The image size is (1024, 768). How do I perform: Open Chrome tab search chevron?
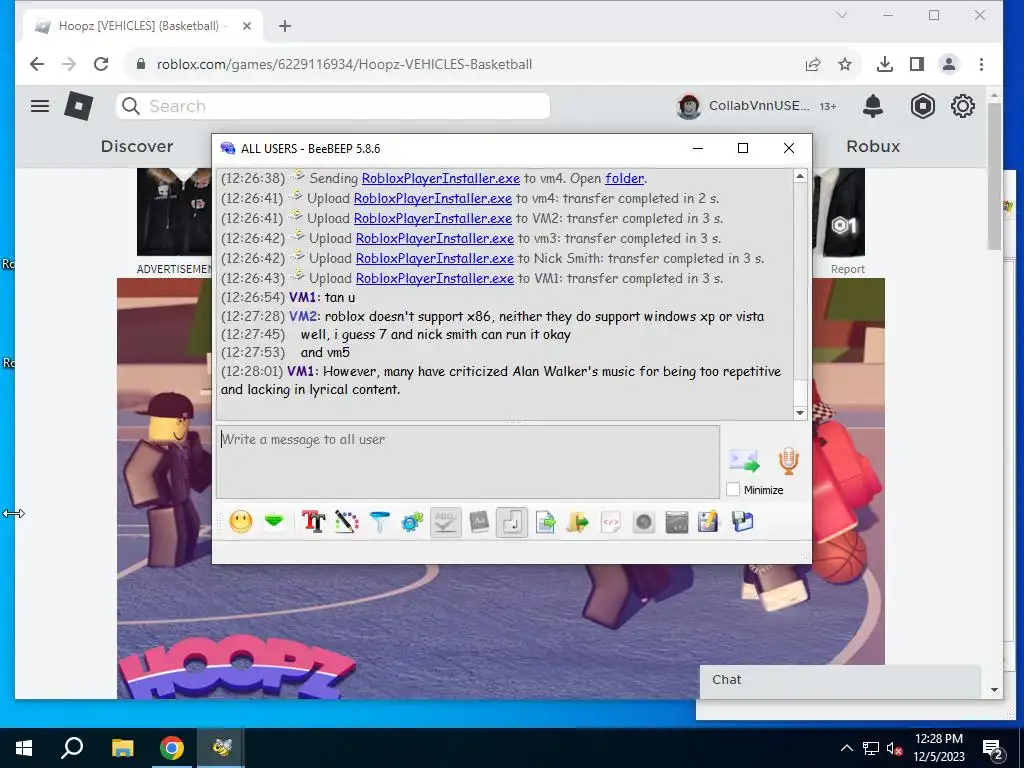(x=842, y=15)
